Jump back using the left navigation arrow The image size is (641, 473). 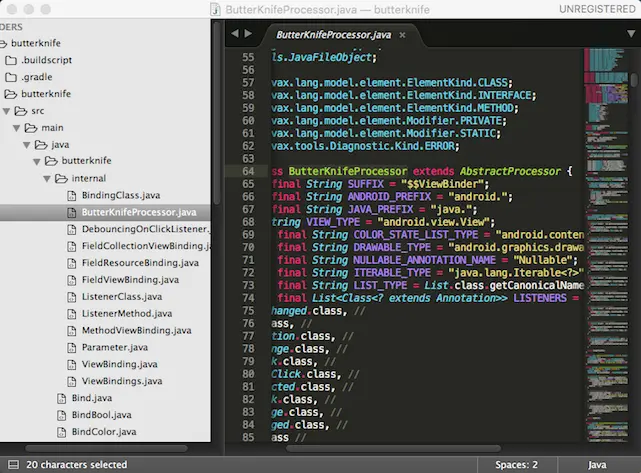pyautogui.click(x=235, y=34)
